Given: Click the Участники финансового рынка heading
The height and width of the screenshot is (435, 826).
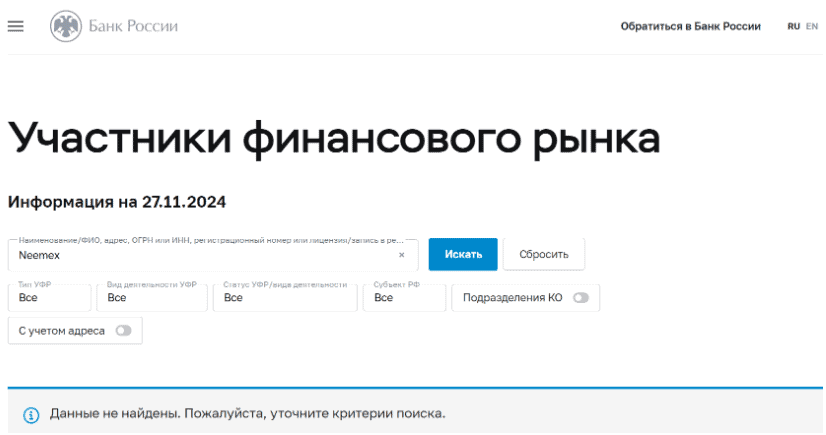Looking at the screenshot, I should (x=334, y=139).
